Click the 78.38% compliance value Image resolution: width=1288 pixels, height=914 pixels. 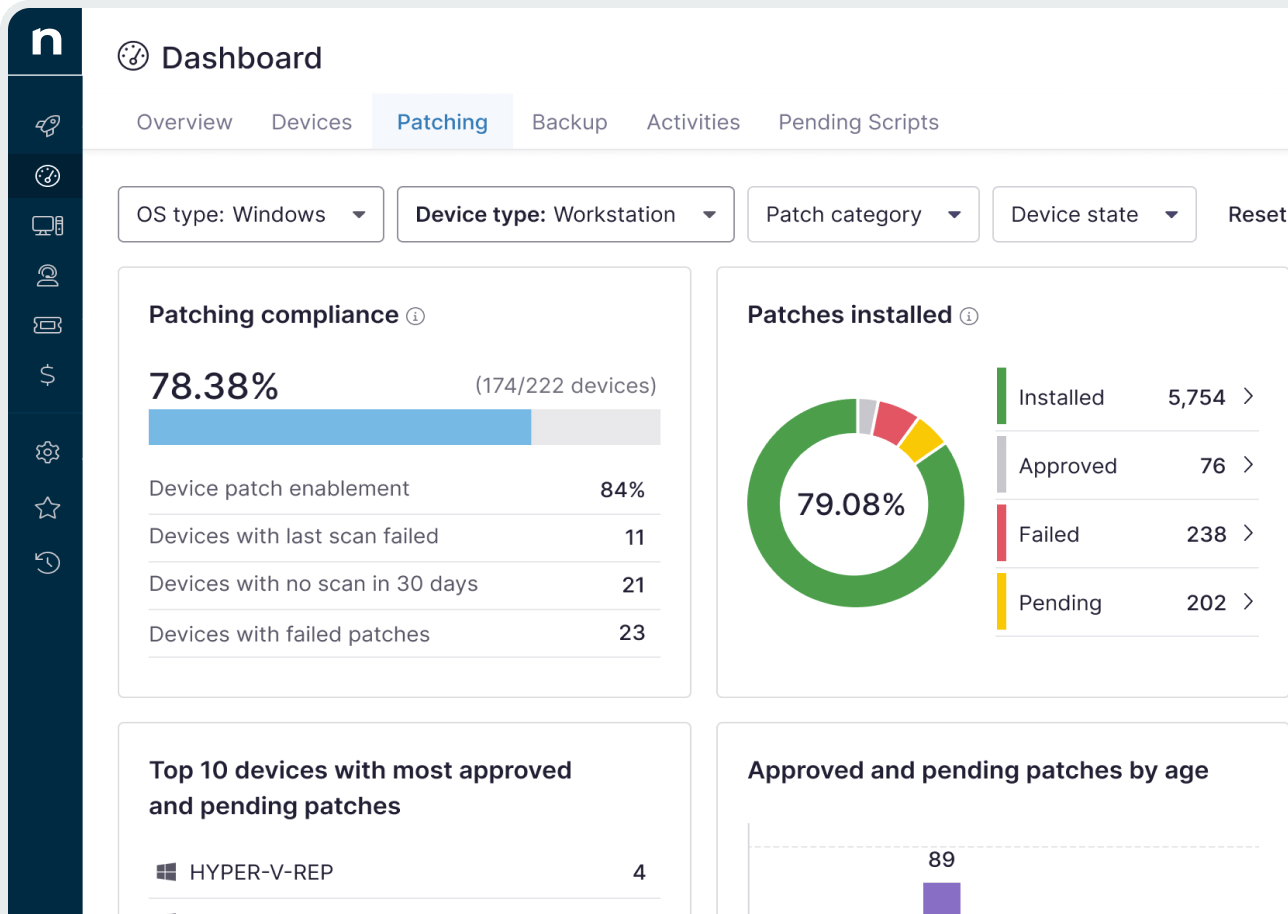tap(214, 385)
